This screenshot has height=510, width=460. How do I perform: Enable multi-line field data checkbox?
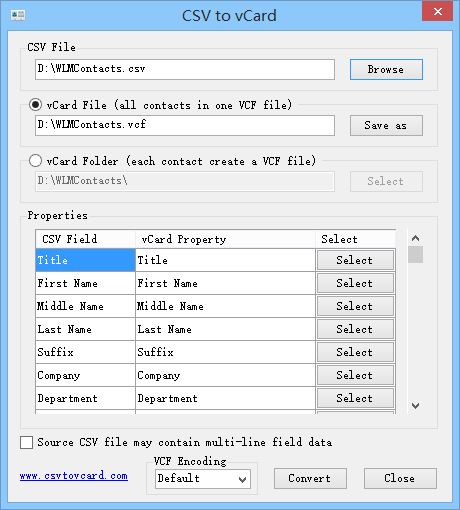(27, 443)
